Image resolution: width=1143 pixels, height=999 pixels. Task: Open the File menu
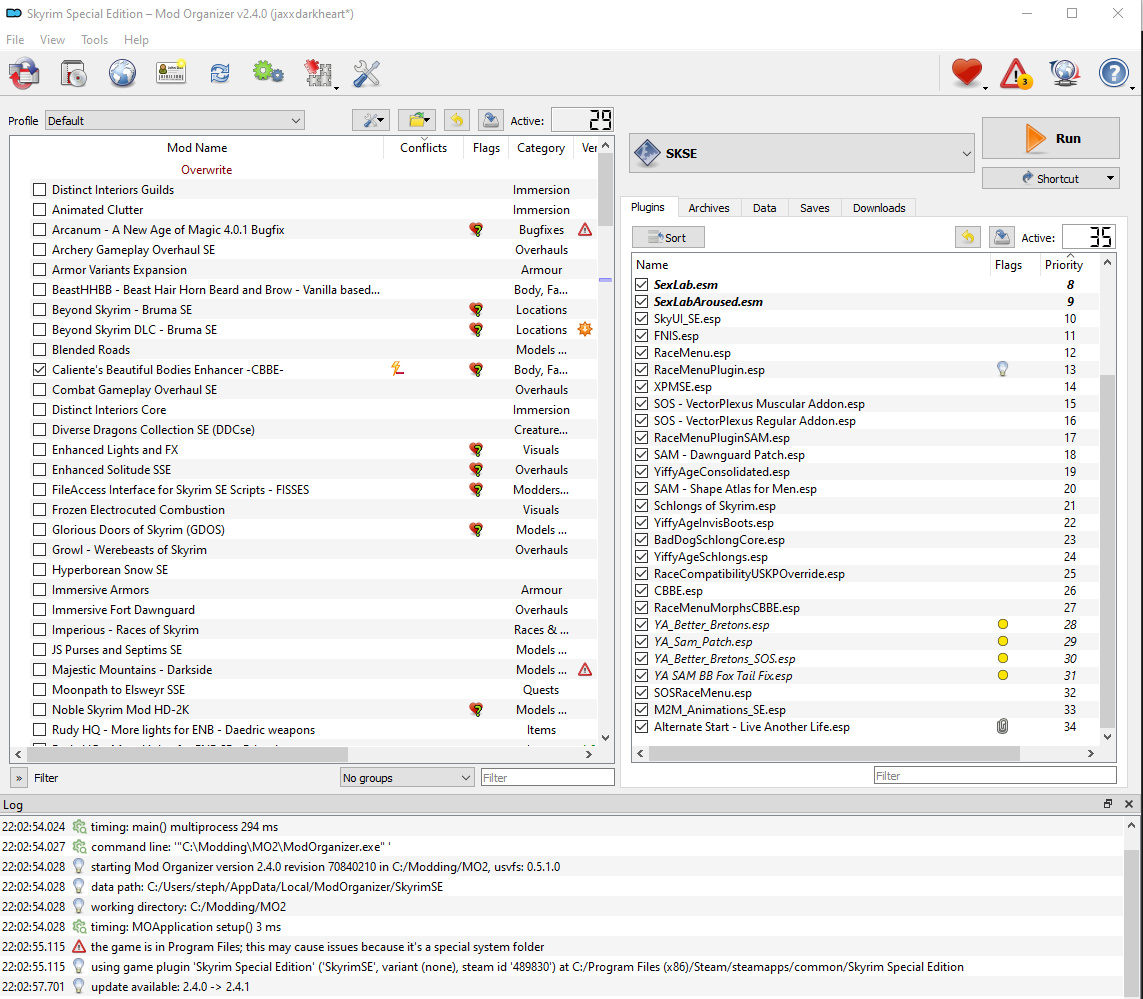[15, 39]
